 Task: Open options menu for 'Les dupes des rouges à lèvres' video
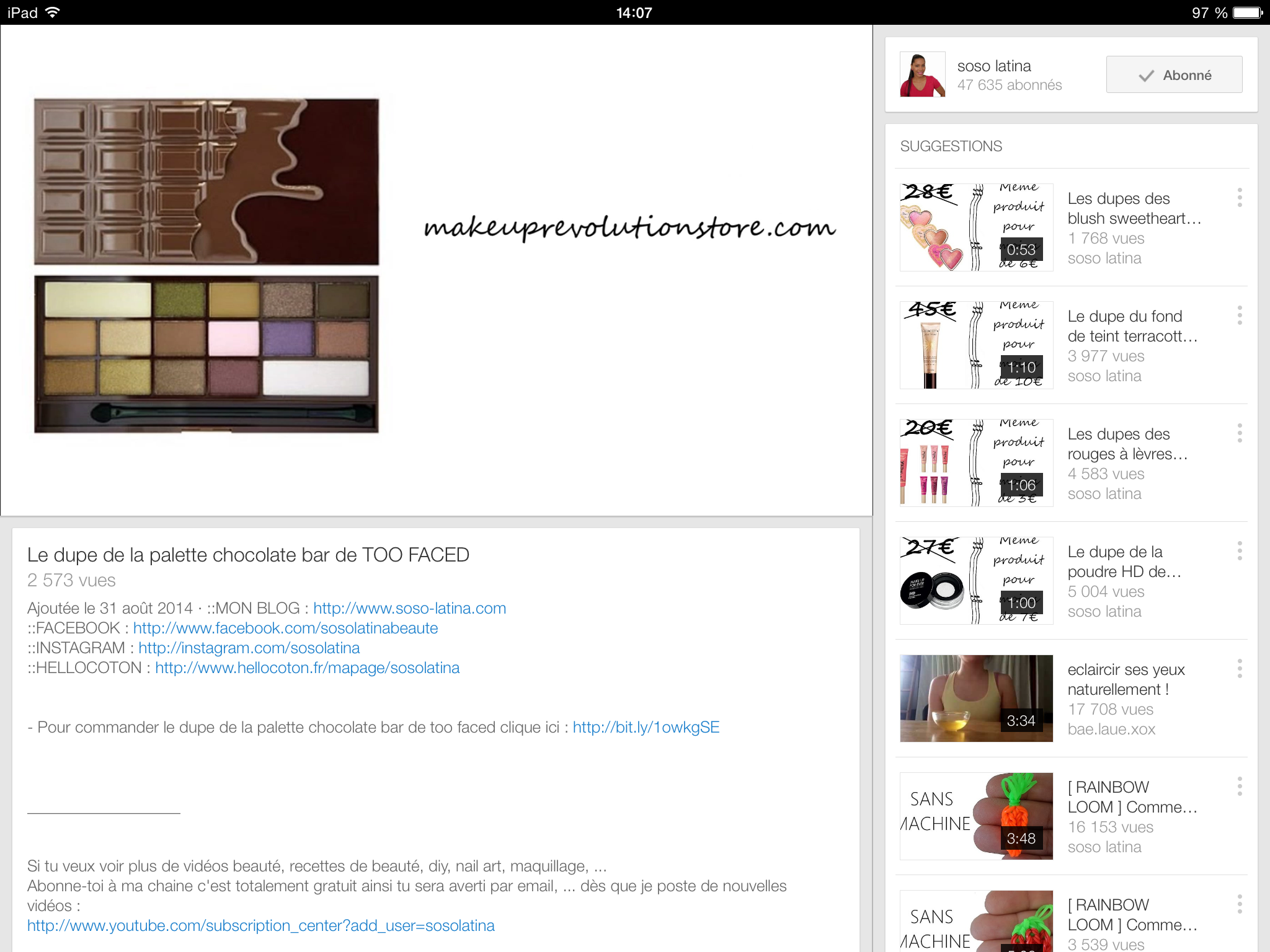1240,433
